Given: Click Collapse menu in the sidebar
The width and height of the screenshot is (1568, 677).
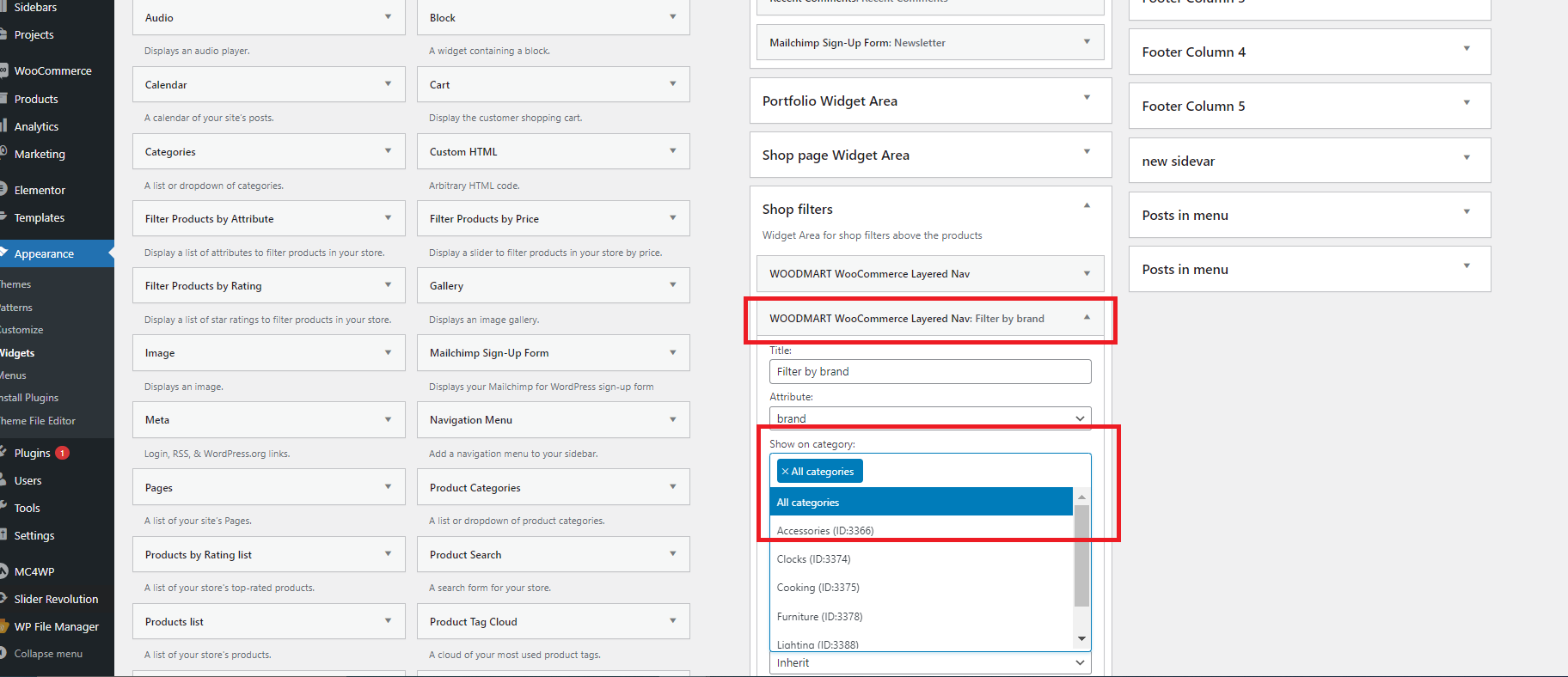Looking at the screenshot, I should click(x=48, y=654).
